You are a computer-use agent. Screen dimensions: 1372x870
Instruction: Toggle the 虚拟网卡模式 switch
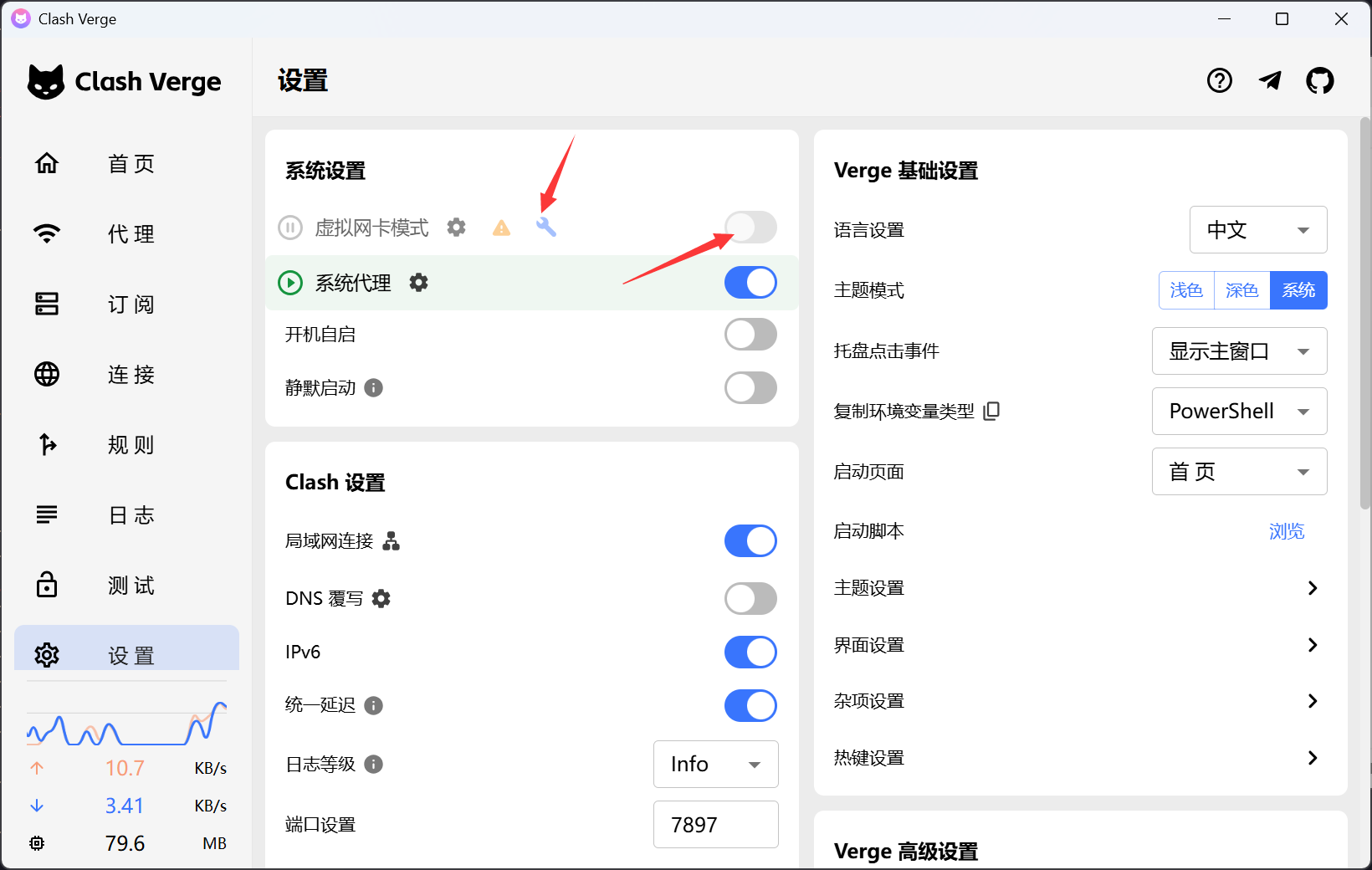point(750,228)
